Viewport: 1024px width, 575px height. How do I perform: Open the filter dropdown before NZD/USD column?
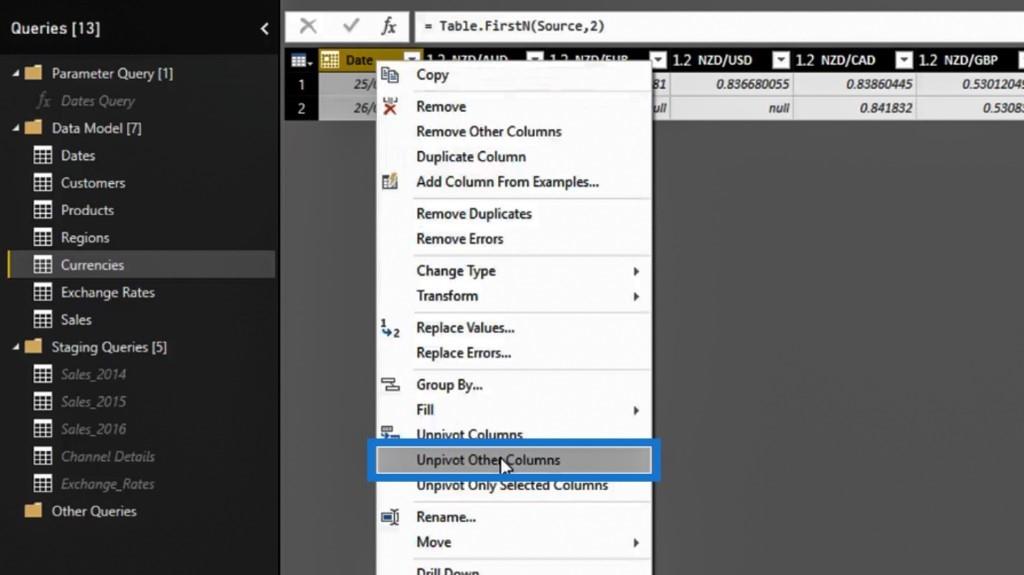[x=658, y=61]
